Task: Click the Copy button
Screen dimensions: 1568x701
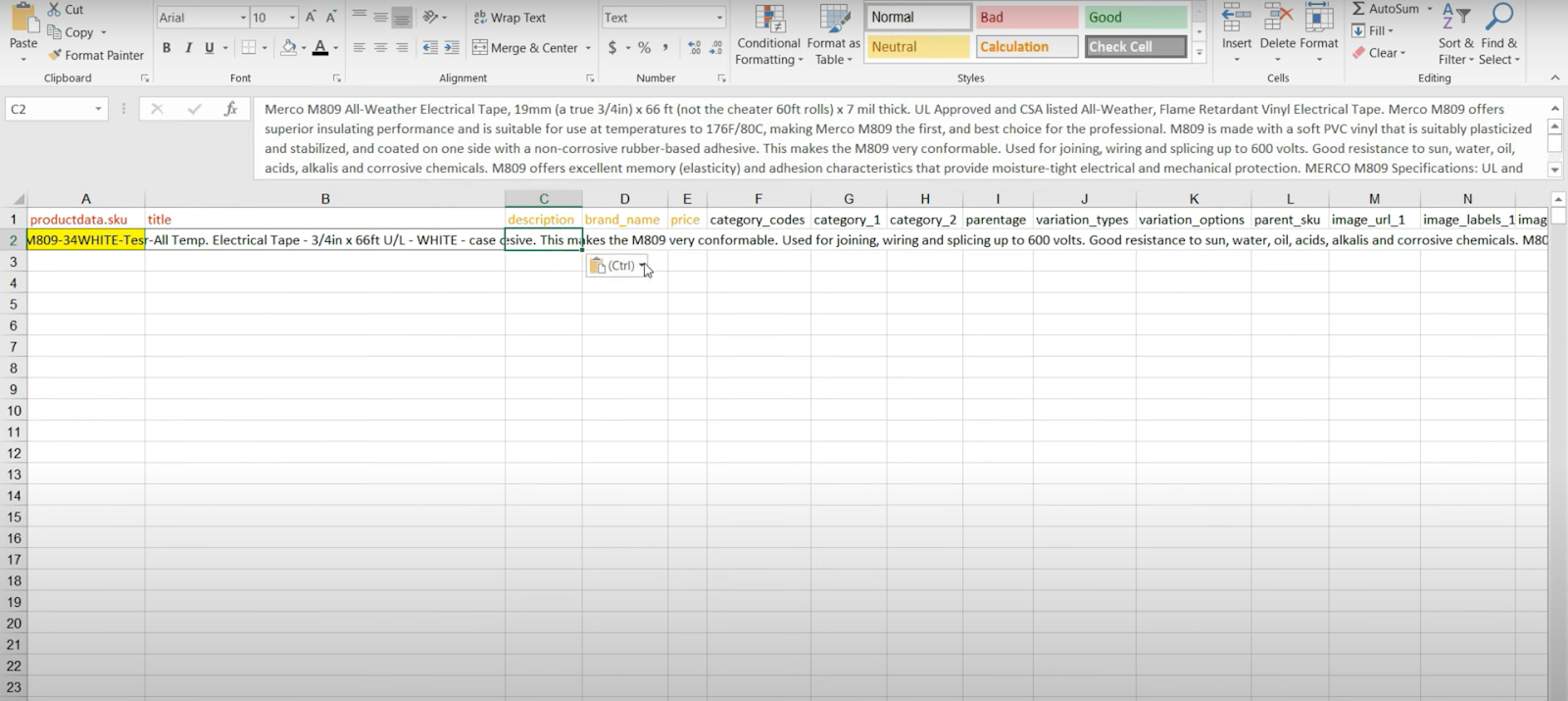Action: (71, 32)
